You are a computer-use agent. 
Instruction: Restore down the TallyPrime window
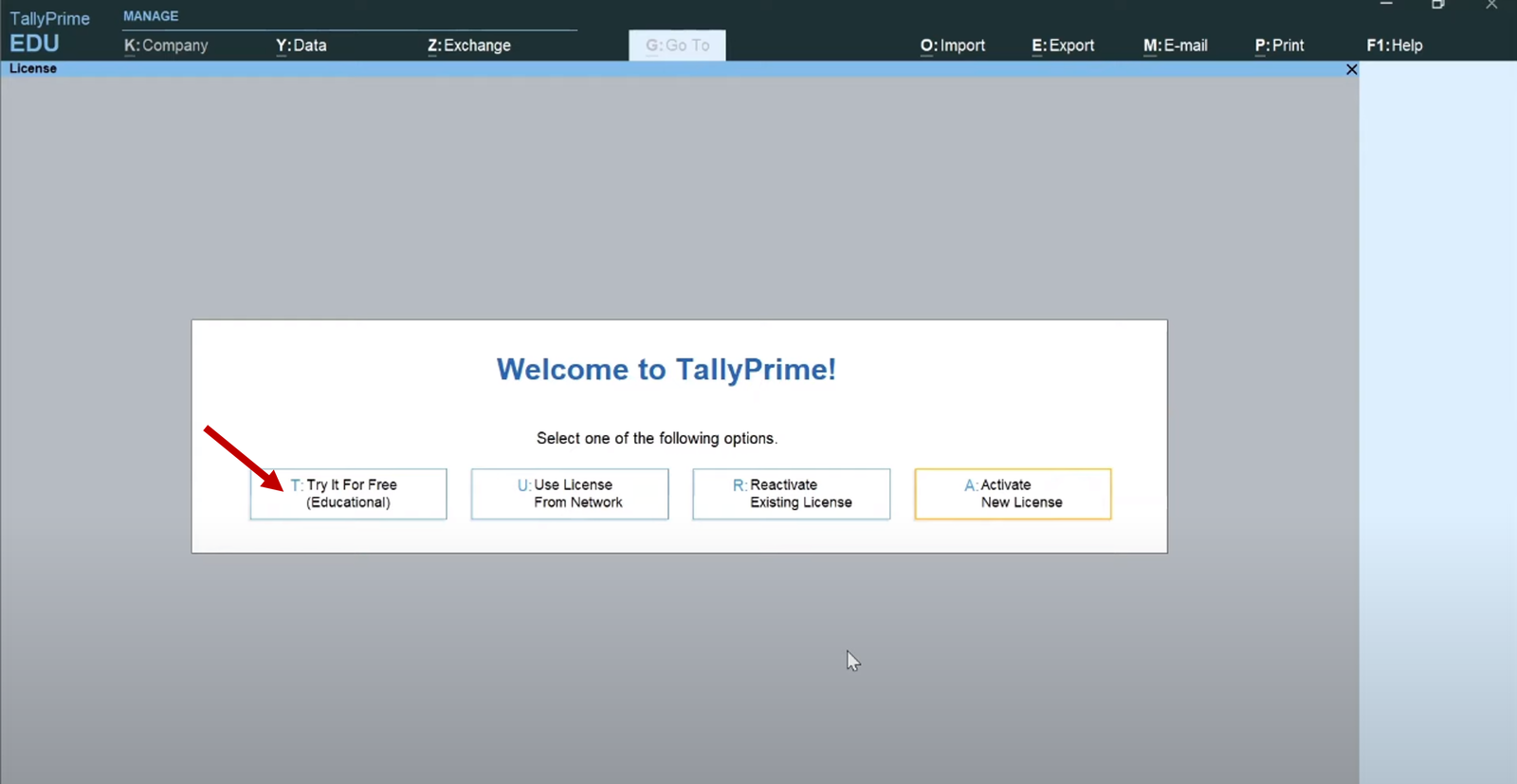[x=1438, y=5]
